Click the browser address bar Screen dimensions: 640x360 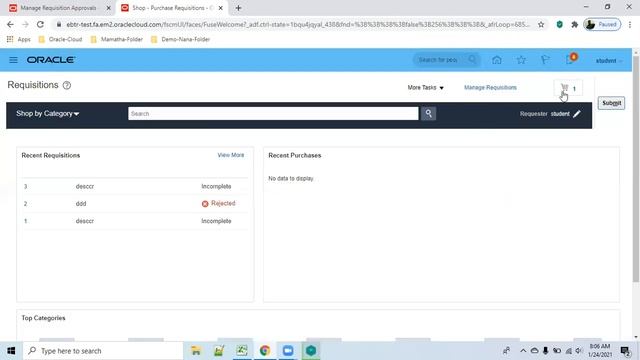[x=298, y=24]
